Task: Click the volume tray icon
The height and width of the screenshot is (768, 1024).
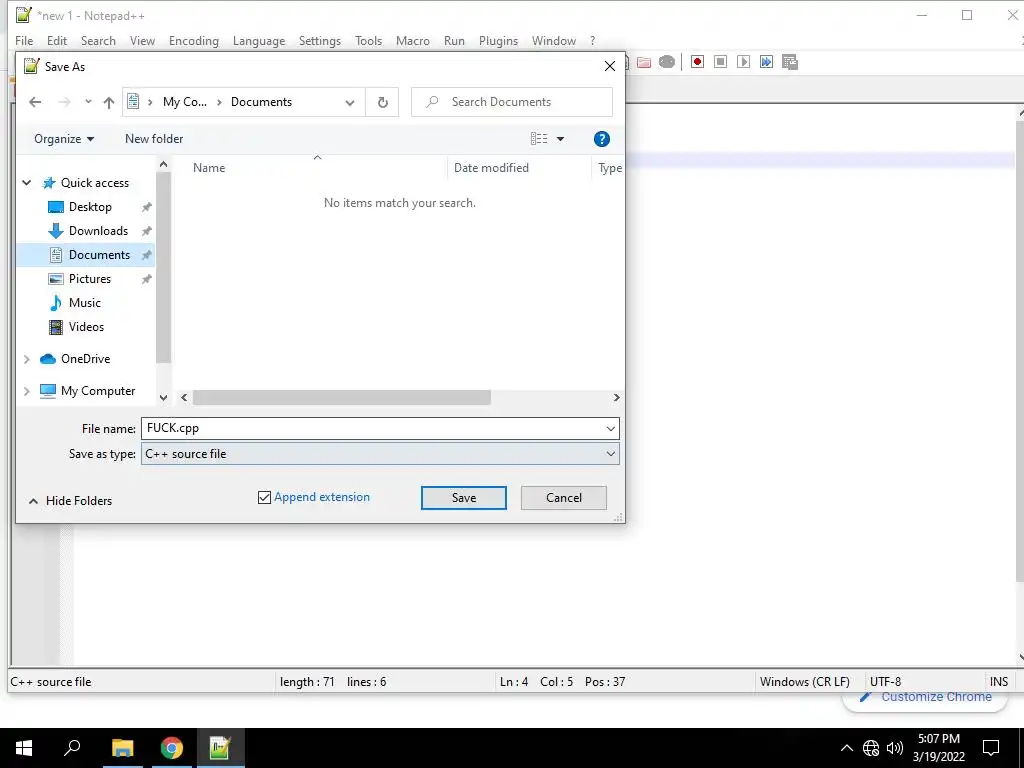Action: pyautogui.click(x=895, y=748)
